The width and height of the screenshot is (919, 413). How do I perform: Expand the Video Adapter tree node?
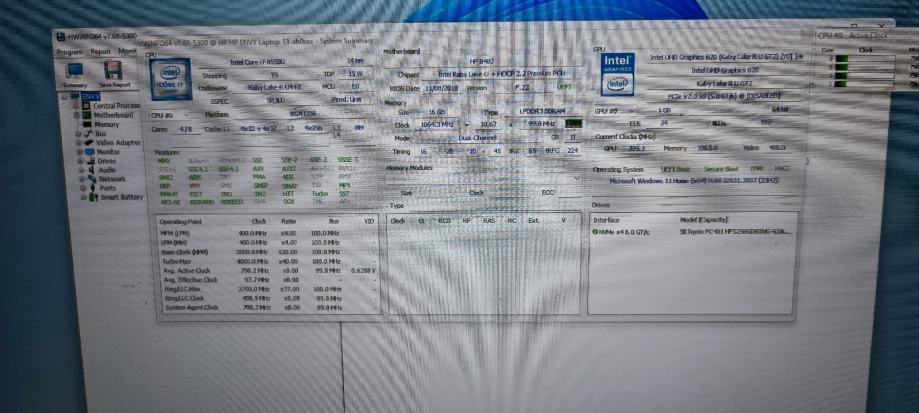coord(79,142)
